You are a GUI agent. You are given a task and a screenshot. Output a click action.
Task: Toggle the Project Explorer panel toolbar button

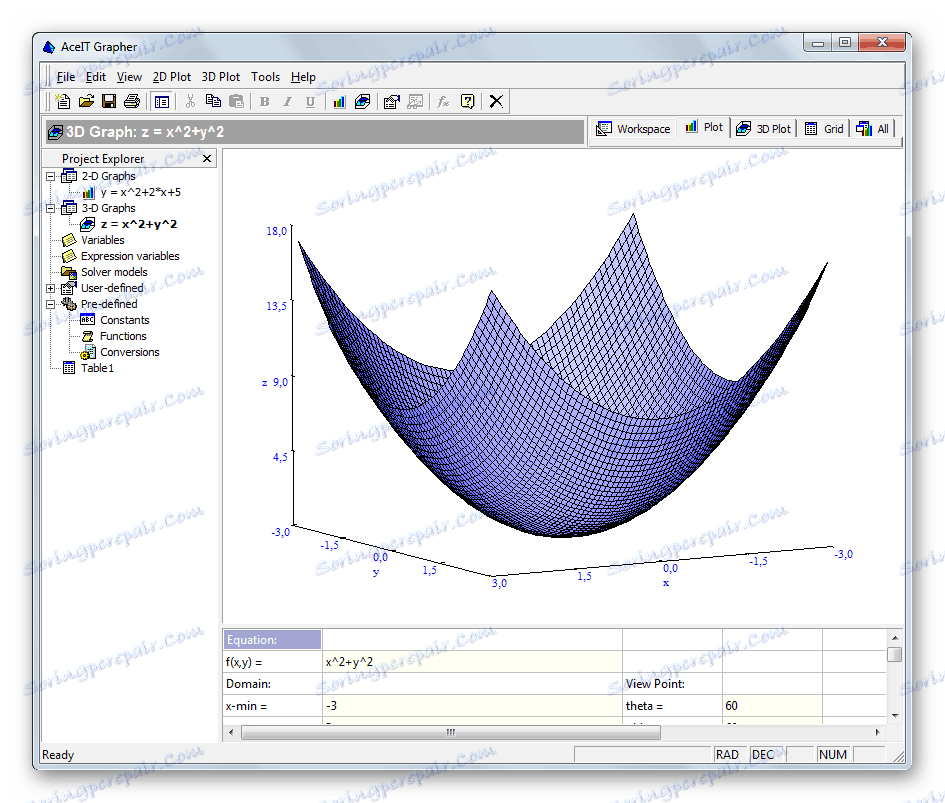point(161,101)
